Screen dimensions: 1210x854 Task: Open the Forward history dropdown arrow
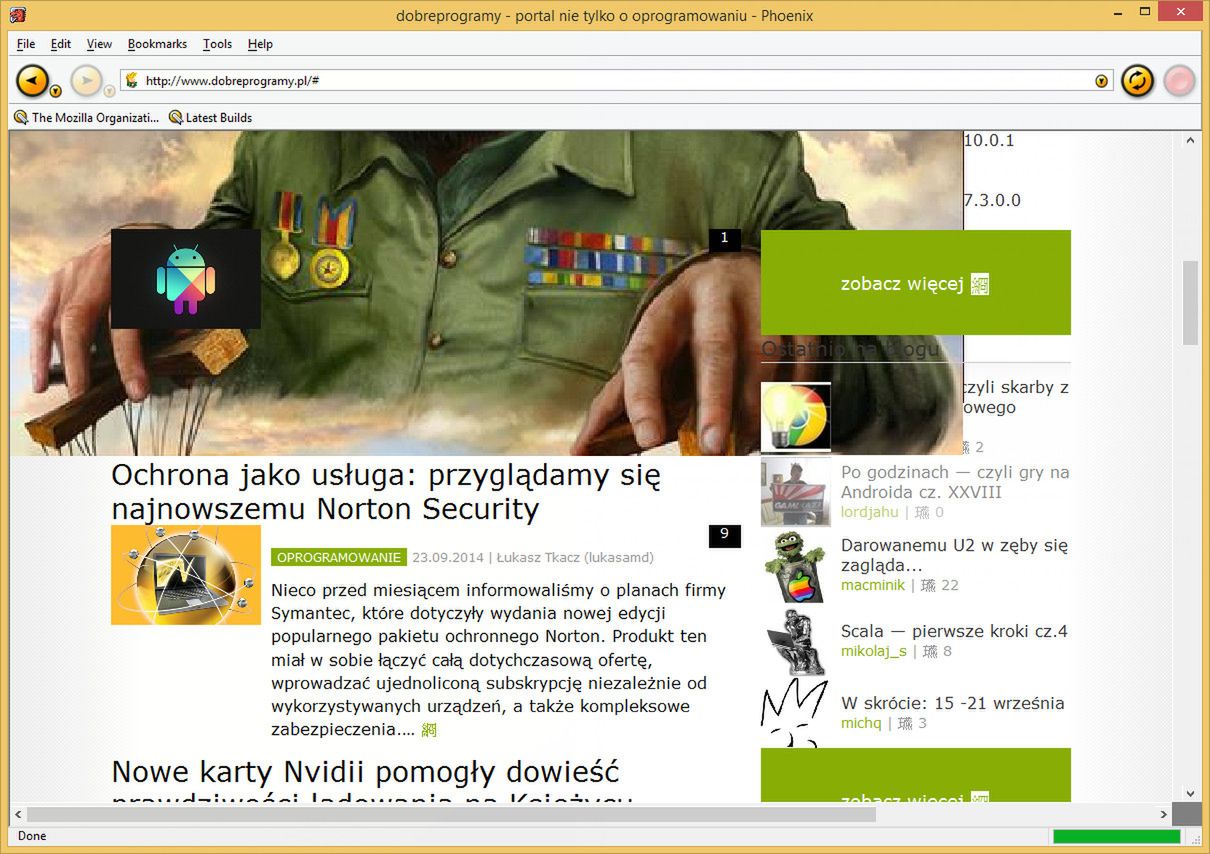tap(109, 91)
